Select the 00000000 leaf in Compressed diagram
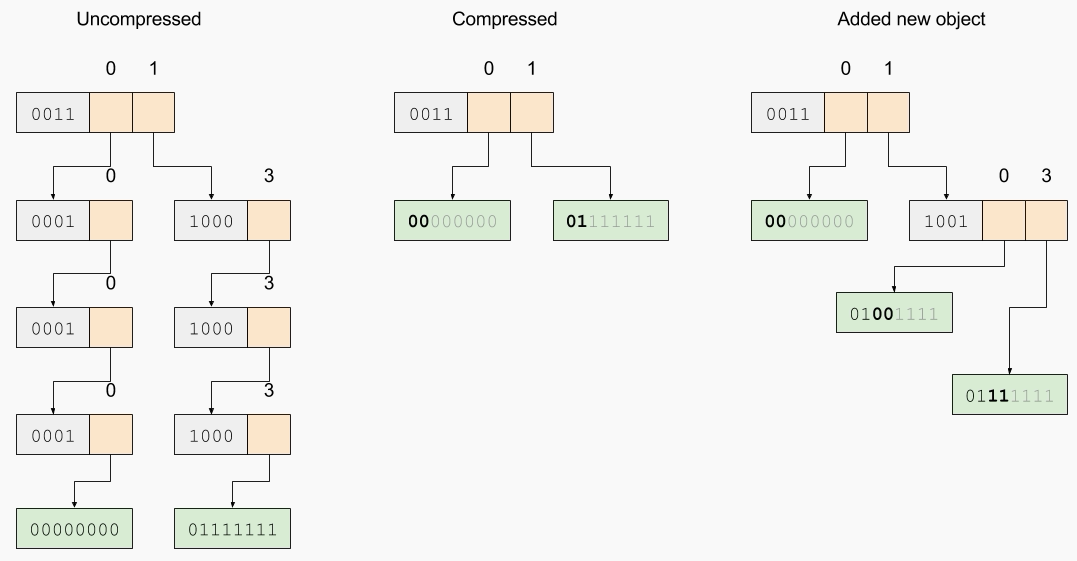Viewport: 1077px width, 561px height. (x=452, y=221)
